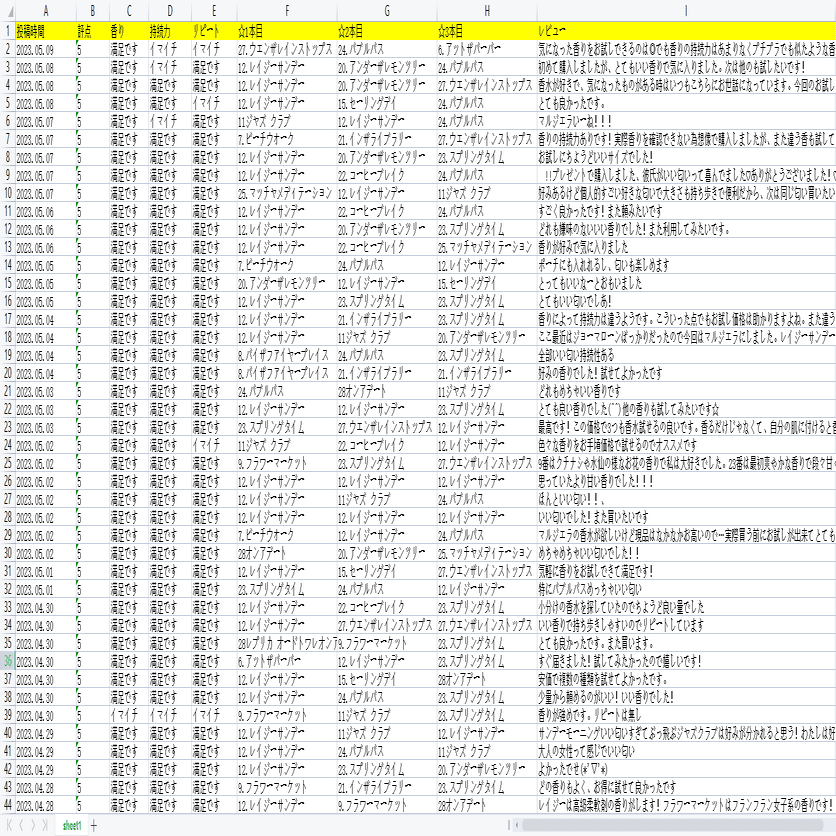Select the date cell '2023.05.09' in row 2

click(x=46, y=50)
